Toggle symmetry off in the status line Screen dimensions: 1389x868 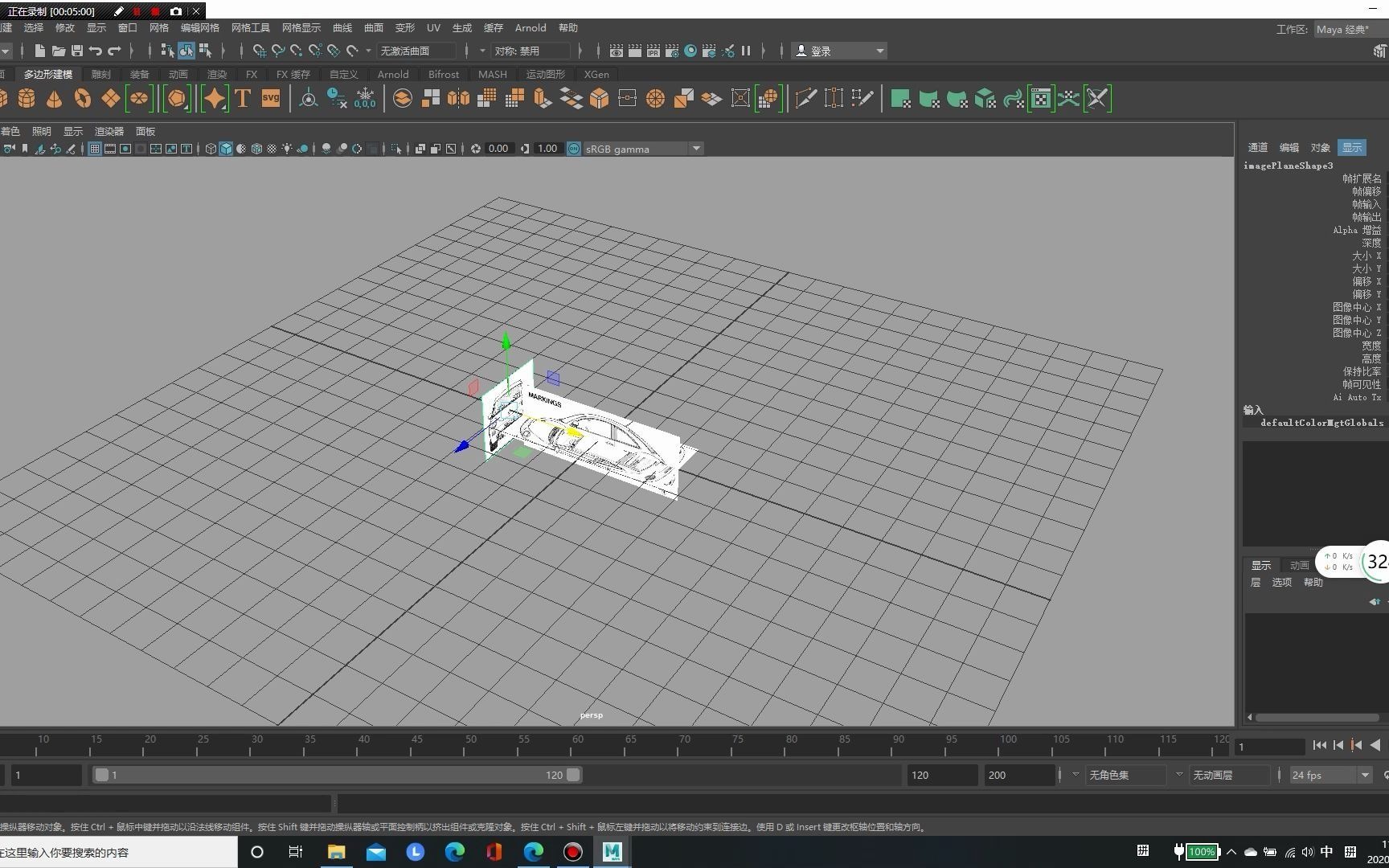coord(532,51)
